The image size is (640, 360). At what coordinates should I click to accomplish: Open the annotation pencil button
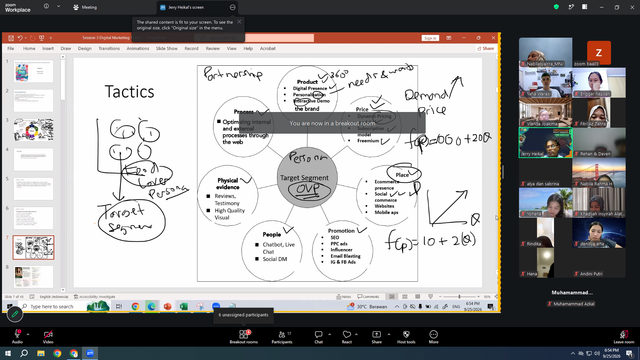pyautogui.click(x=15, y=314)
